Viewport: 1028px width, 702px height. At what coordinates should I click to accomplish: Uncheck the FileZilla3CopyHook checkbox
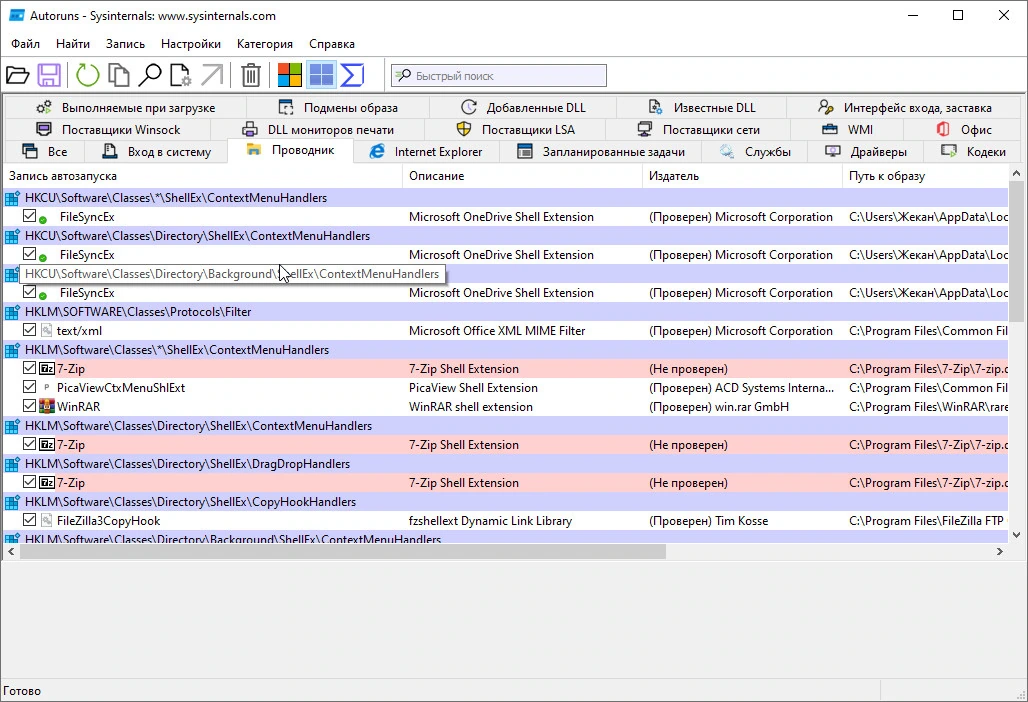click(x=29, y=520)
